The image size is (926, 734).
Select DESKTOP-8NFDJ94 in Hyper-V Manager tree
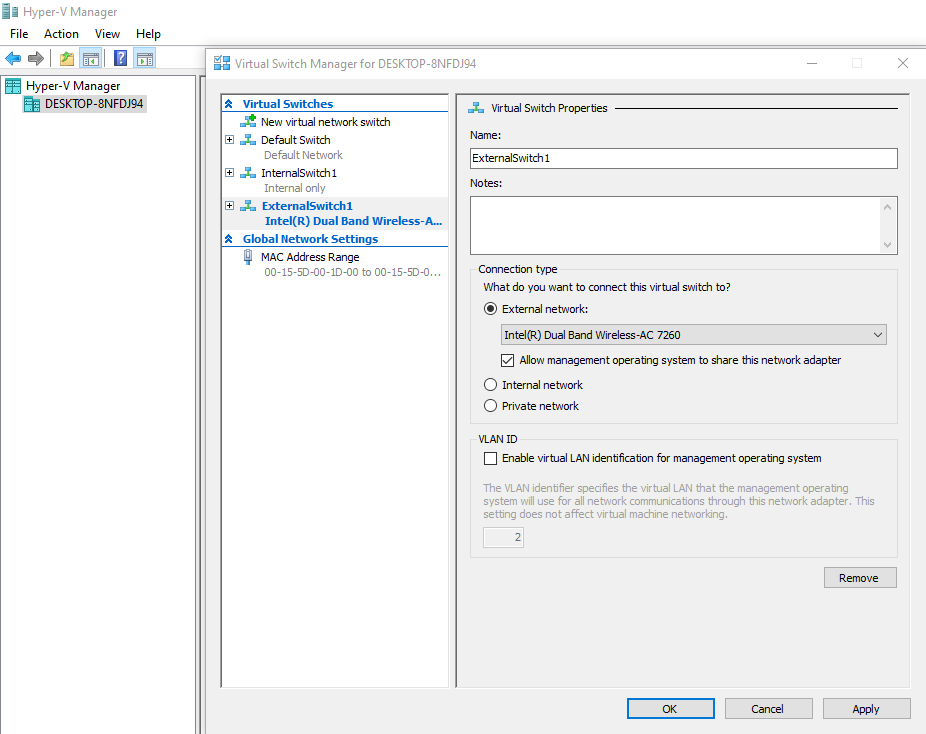[94, 104]
